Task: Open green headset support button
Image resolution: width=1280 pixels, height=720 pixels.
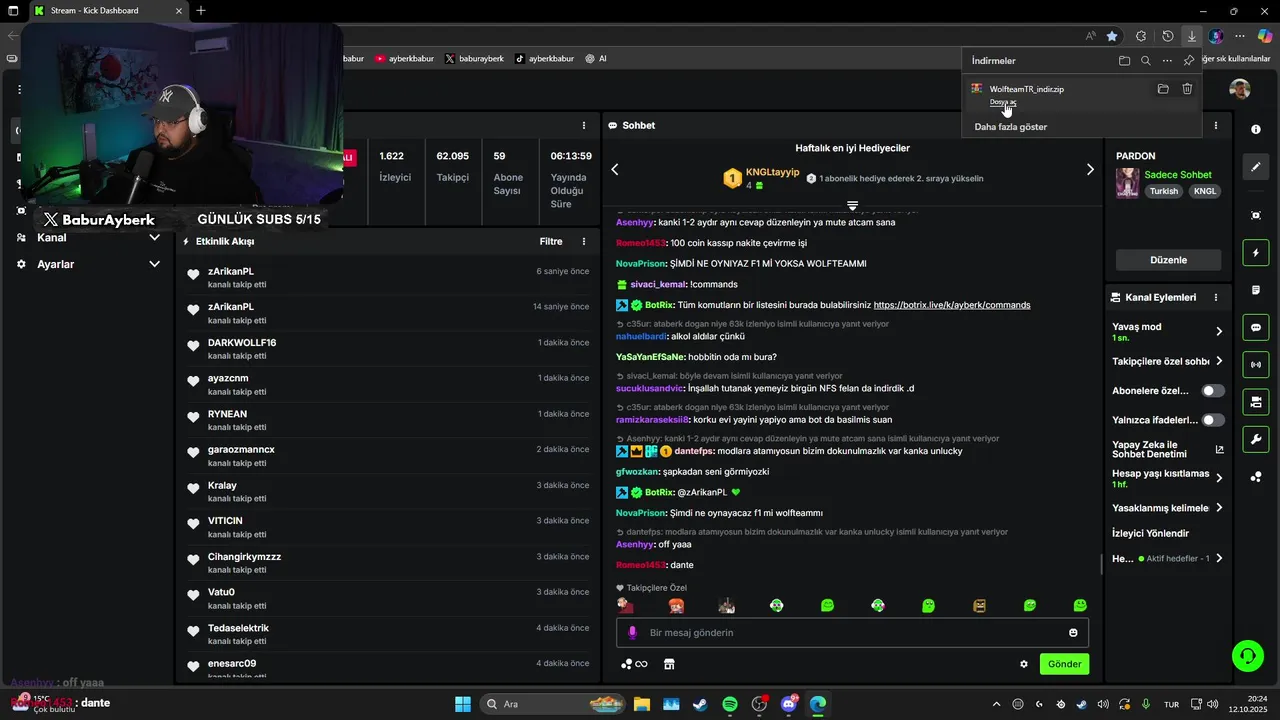Action: [x=1248, y=656]
